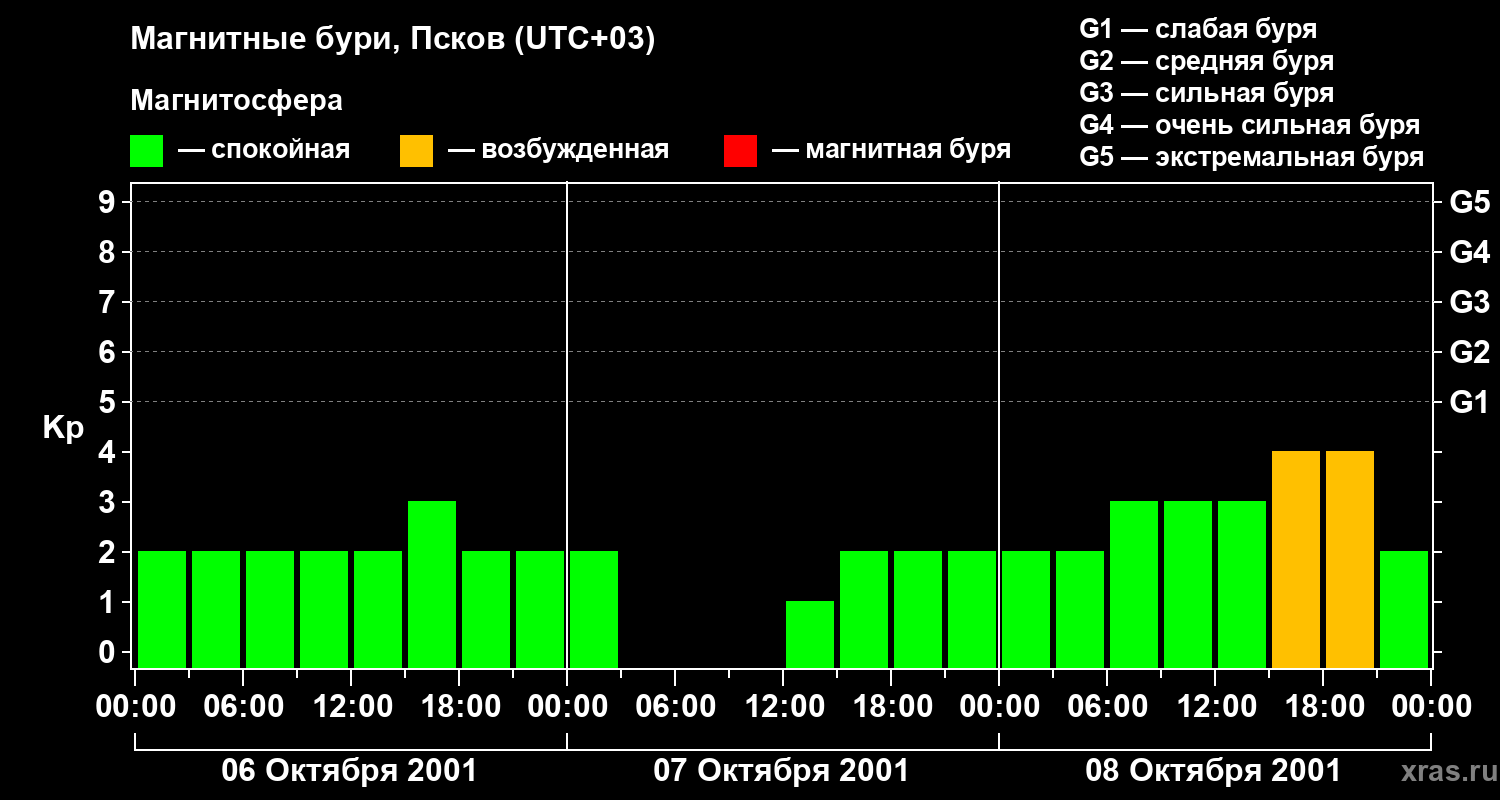The height and width of the screenshot is (800, 1500).
Task: Click the 06:00 time label under 06 October
Action: point(243,707)
